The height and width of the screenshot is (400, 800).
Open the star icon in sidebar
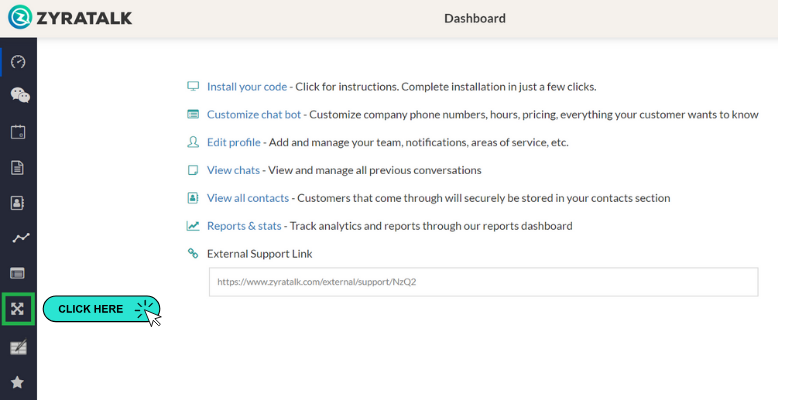point(18,382)
